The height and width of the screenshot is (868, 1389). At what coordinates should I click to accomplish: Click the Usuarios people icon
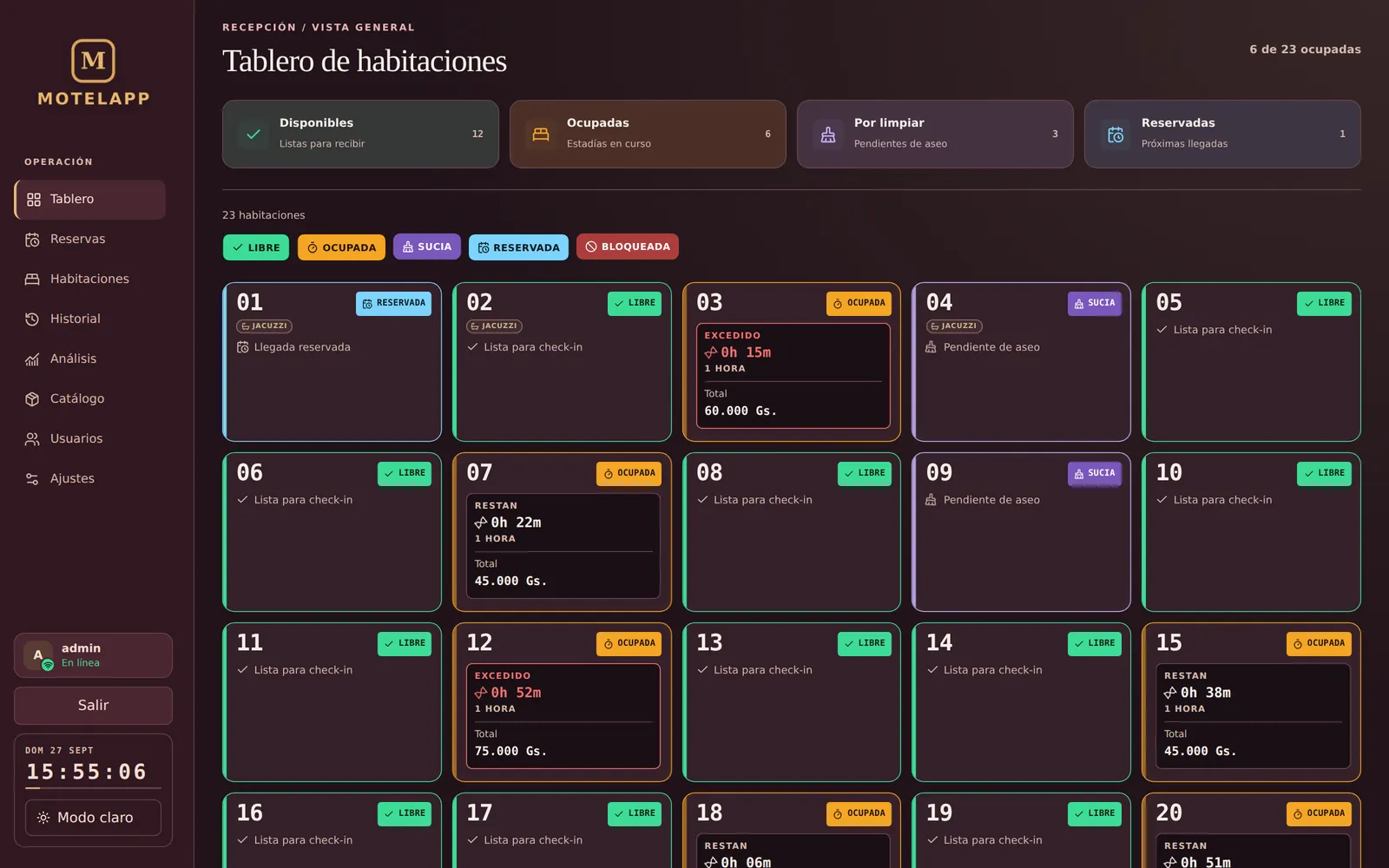click(32, 439)
